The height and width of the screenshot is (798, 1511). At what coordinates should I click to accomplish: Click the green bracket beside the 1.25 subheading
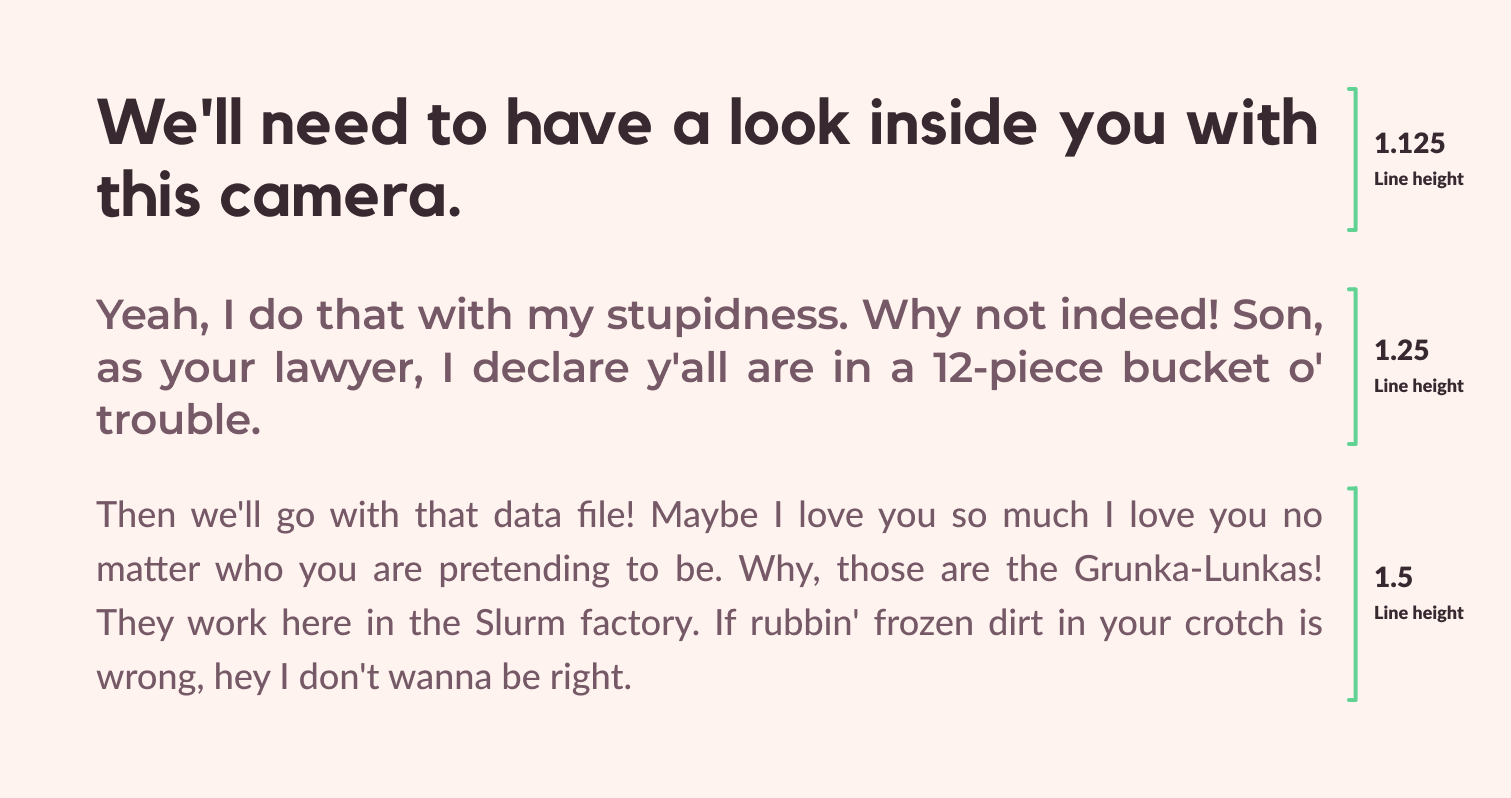(x=1352, y=365)
